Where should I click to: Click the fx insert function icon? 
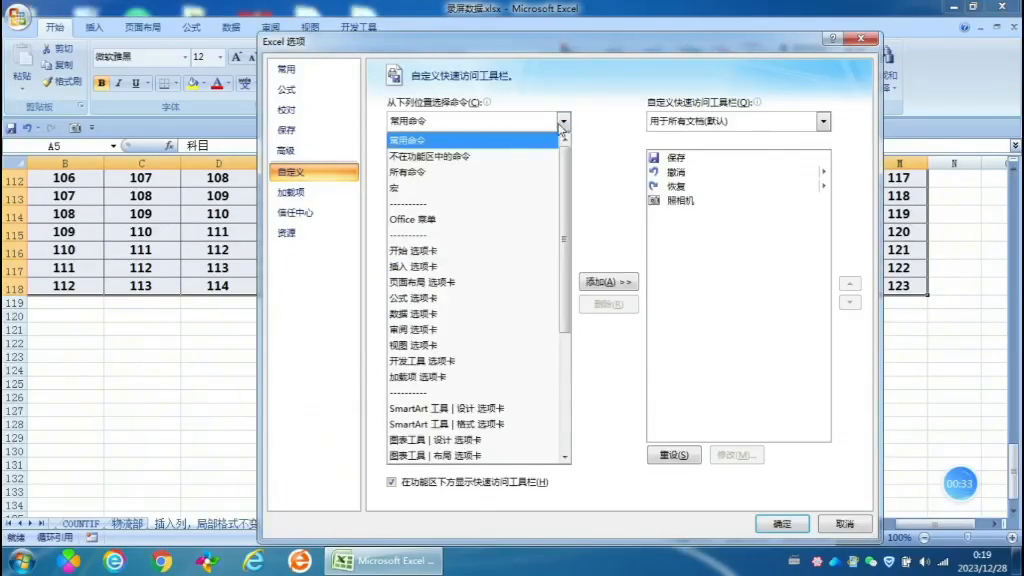pos(169,146)
